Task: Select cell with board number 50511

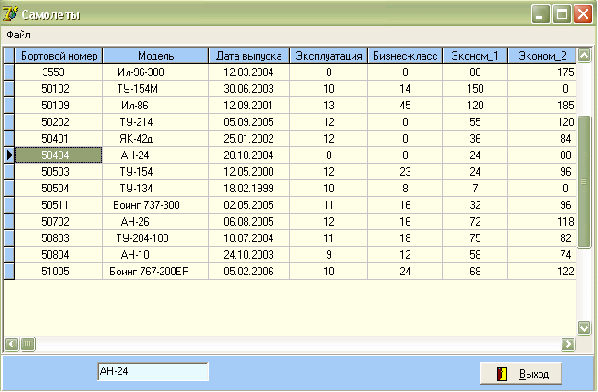Action: [59, 205]
